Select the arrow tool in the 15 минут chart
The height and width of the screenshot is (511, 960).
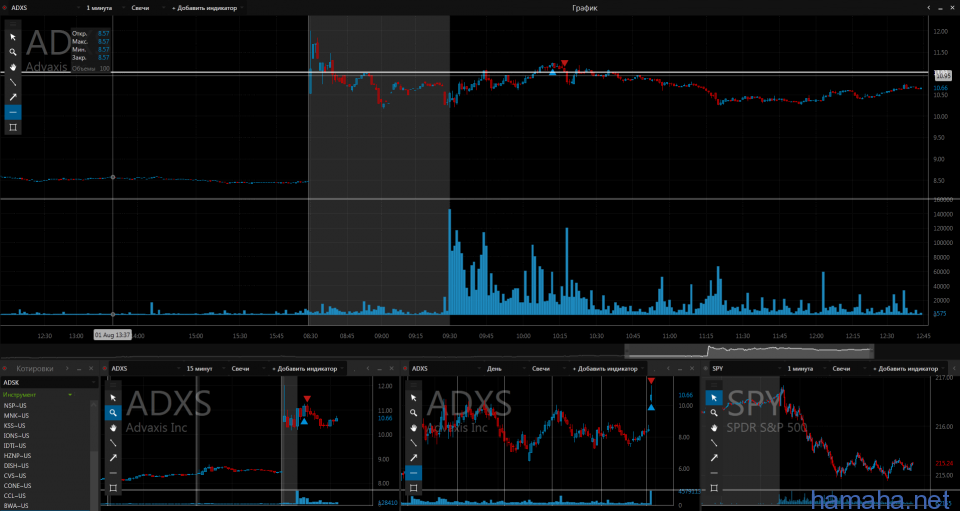click(x=113, y=458)
